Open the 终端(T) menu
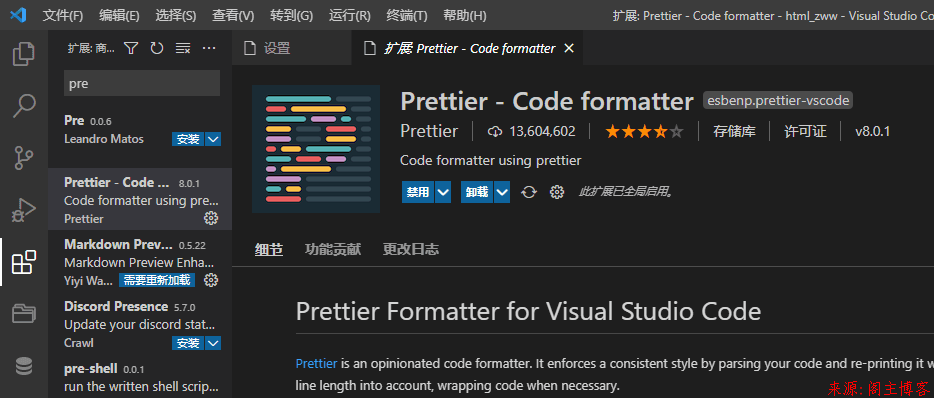The height and width of the screenshot is (398, 934). coord(407,15)
